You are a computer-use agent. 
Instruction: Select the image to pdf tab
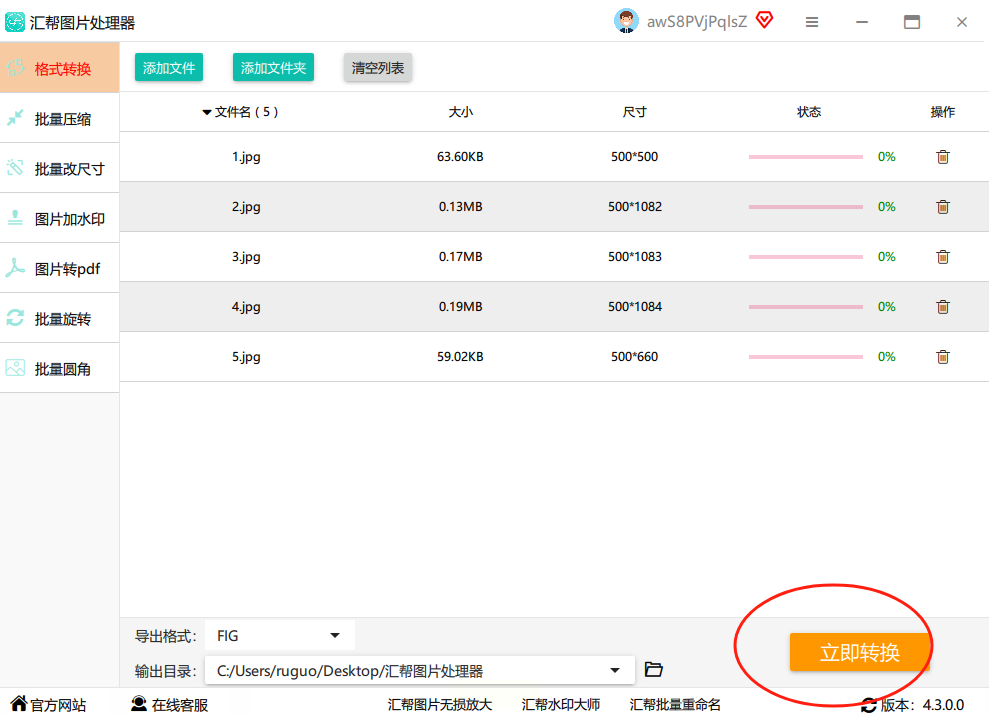tap(61, 269)
